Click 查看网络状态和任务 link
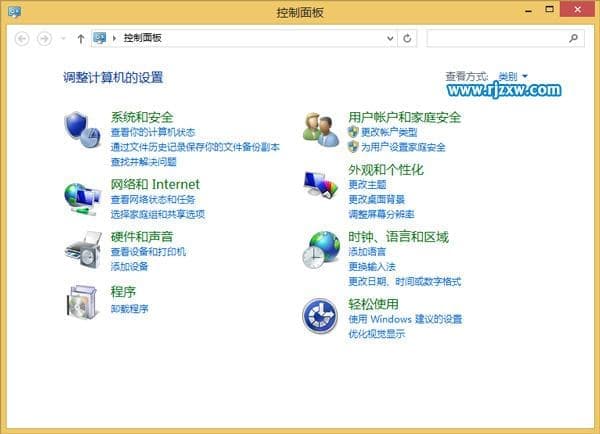The width and height of the screenshot is (600, 434). (x=153, y=199)
